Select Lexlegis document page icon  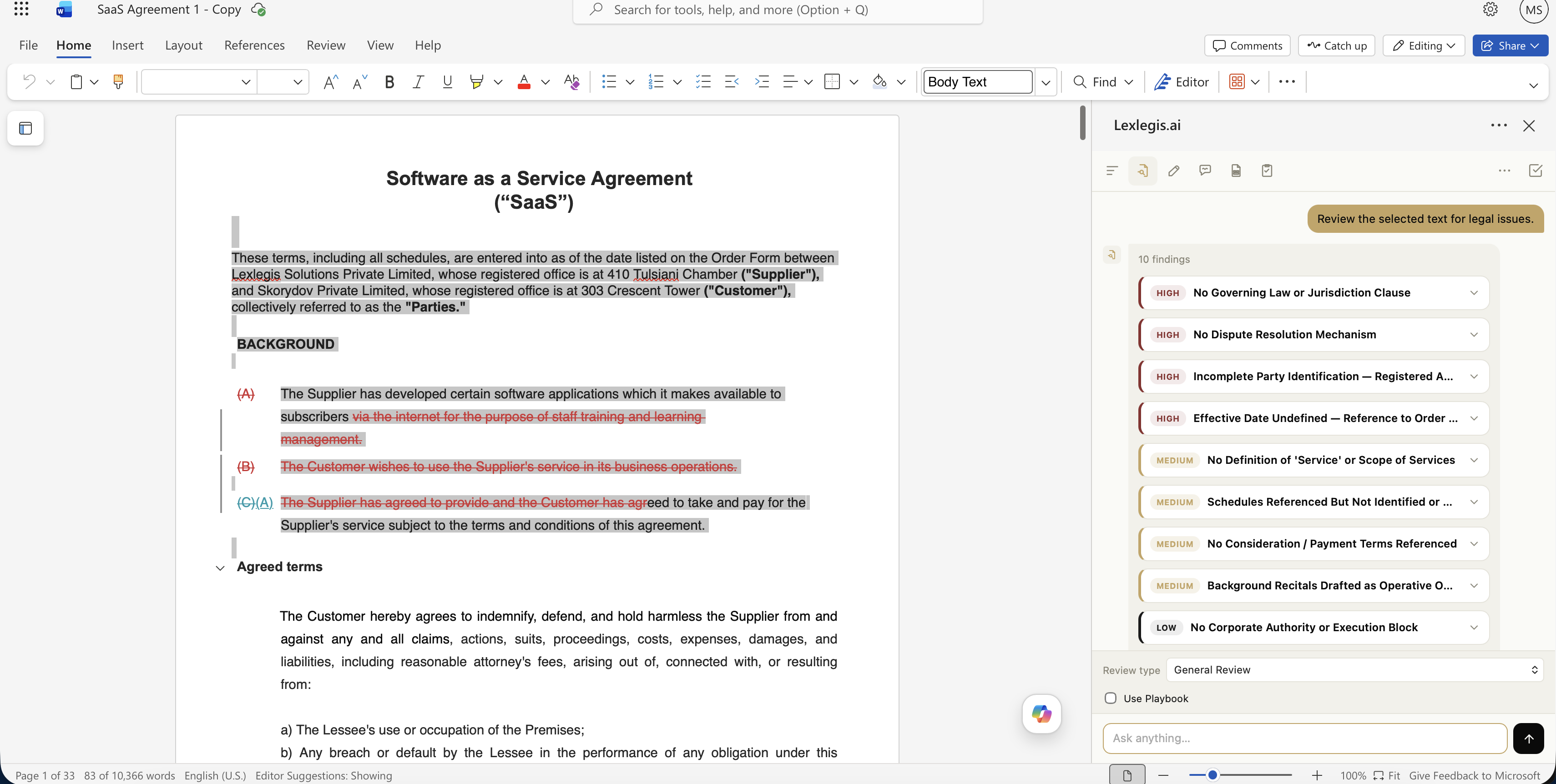(1236, 171)
